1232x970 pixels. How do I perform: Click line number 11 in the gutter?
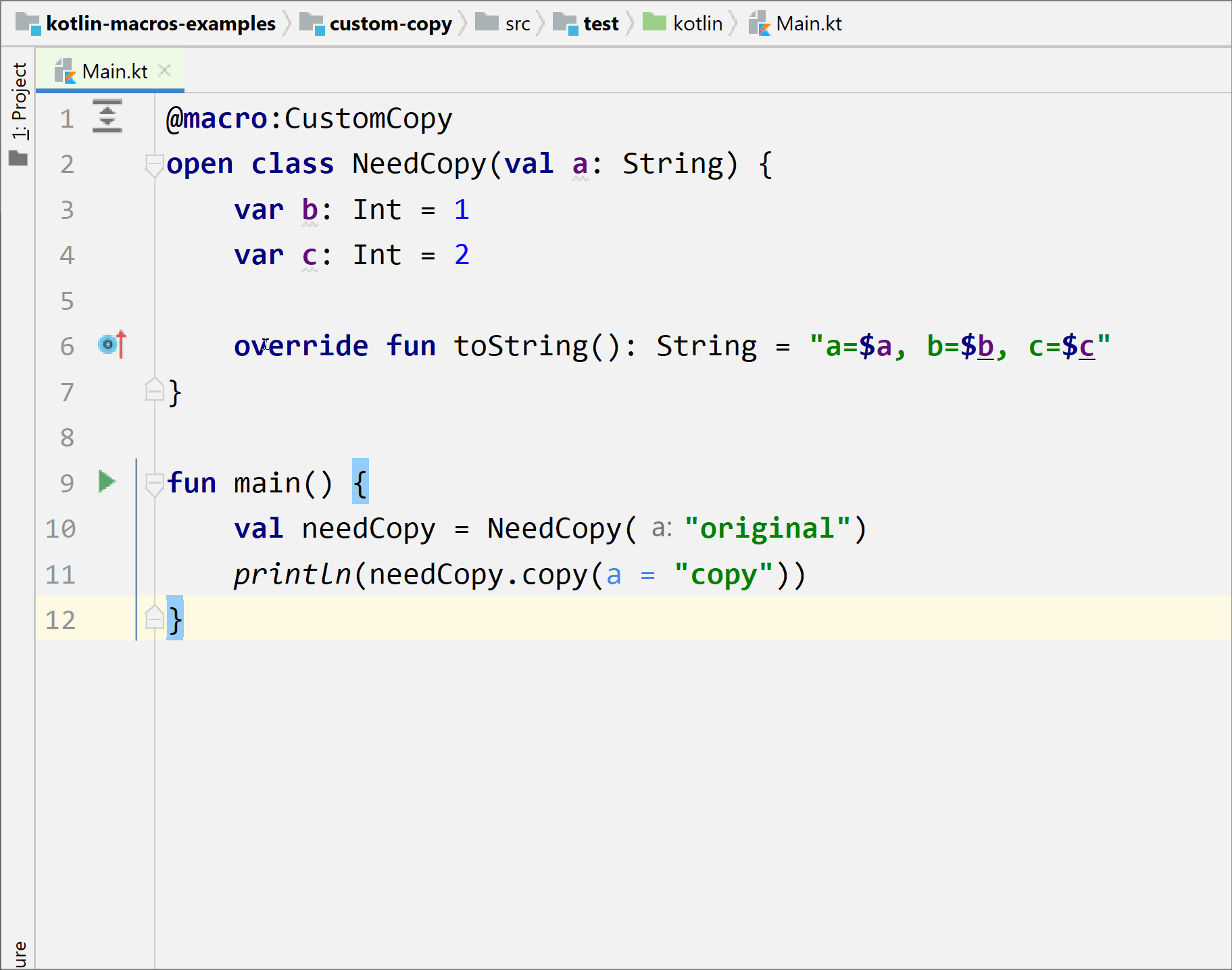tap(60, 575)
